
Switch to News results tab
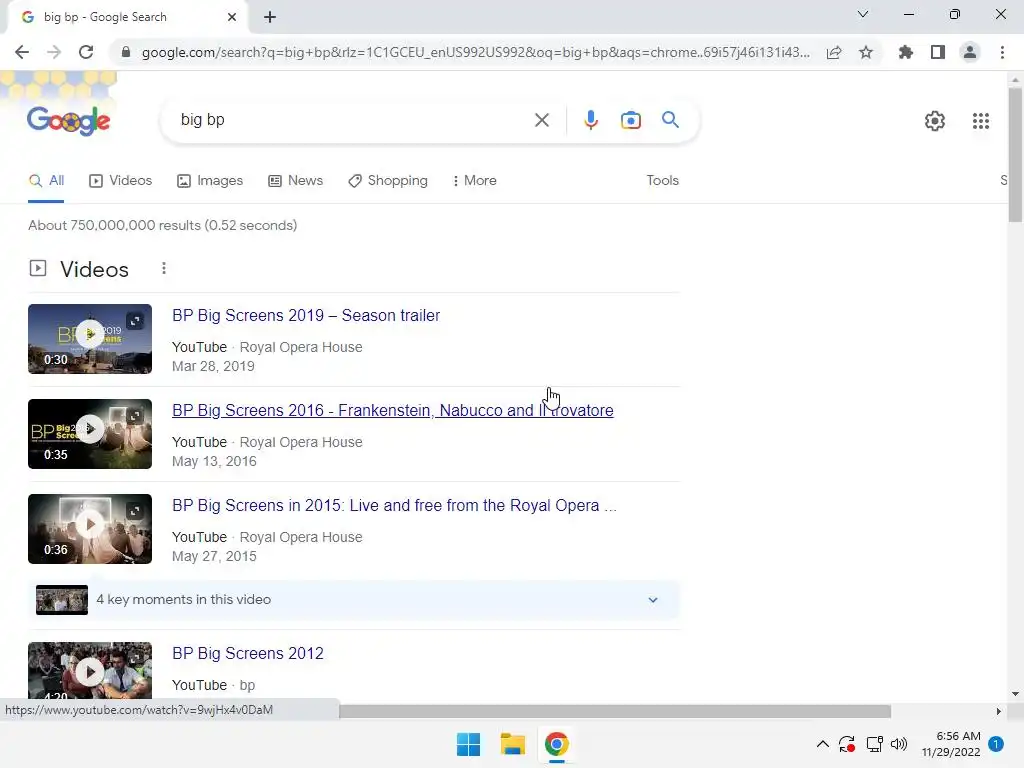296,181
